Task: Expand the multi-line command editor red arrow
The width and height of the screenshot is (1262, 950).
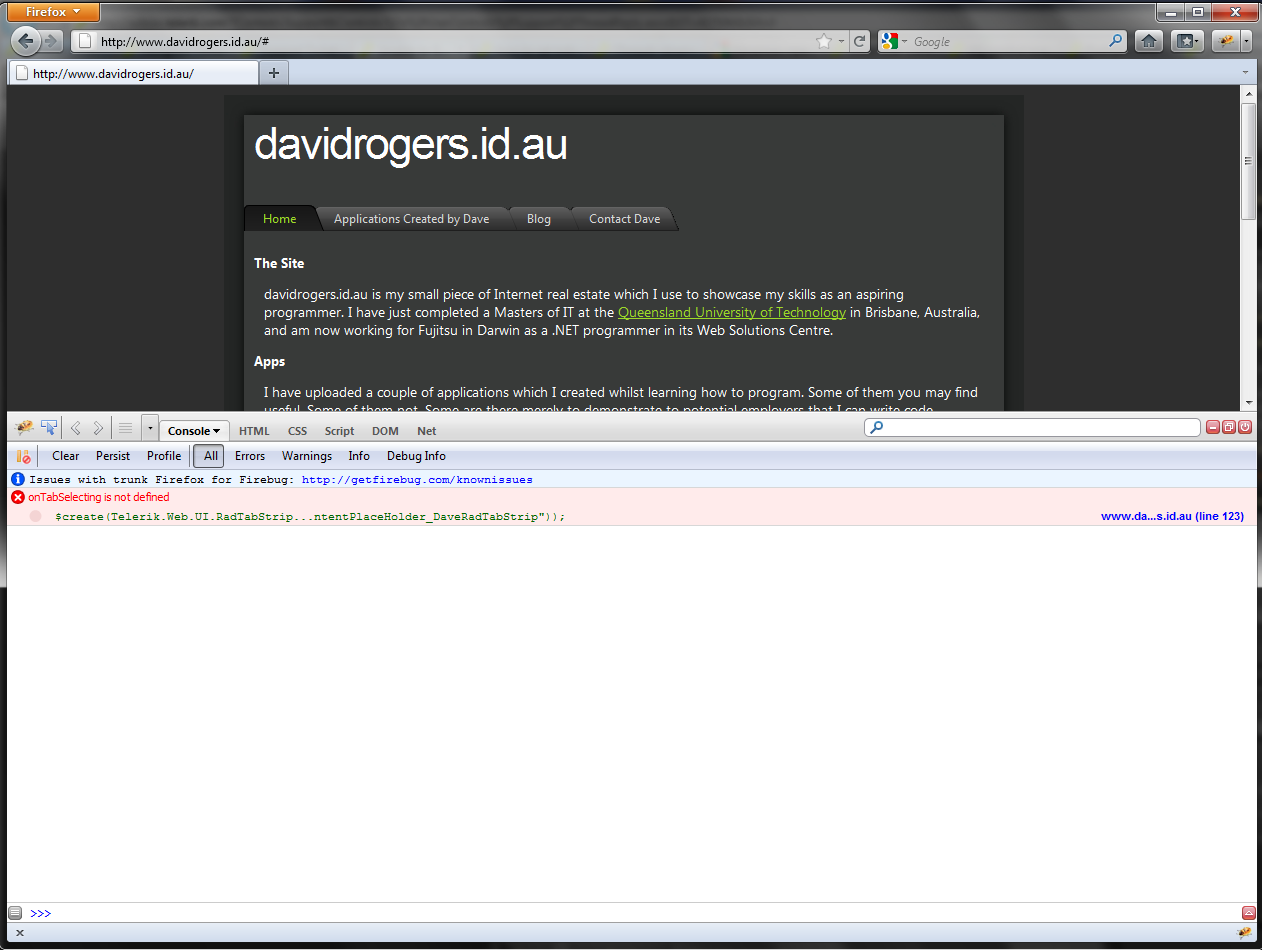Action: [1248, 913]
